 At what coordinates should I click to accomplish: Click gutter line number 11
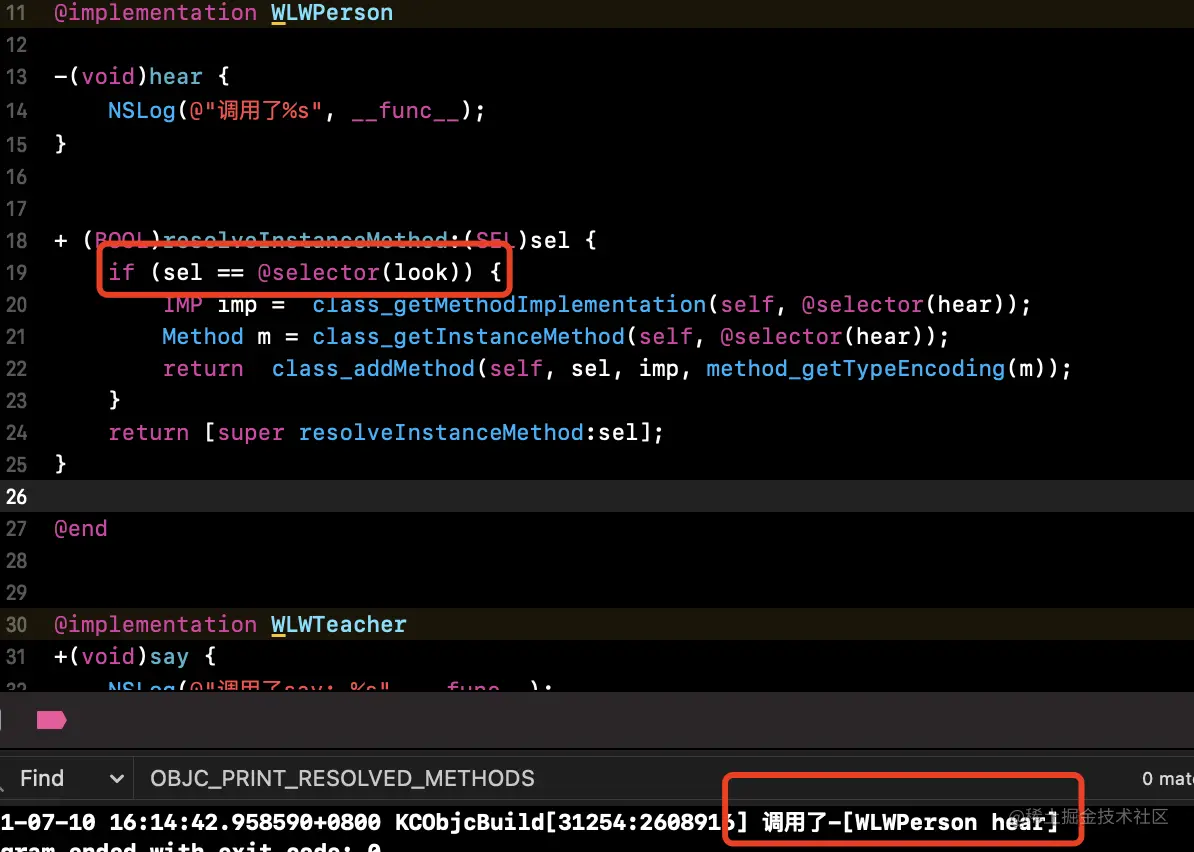click(16, 13)
